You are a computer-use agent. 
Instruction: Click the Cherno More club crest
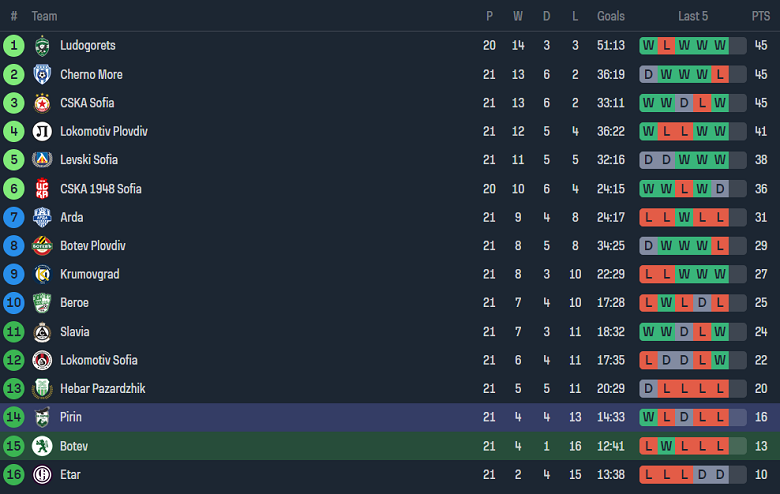[x=42, y=74]
